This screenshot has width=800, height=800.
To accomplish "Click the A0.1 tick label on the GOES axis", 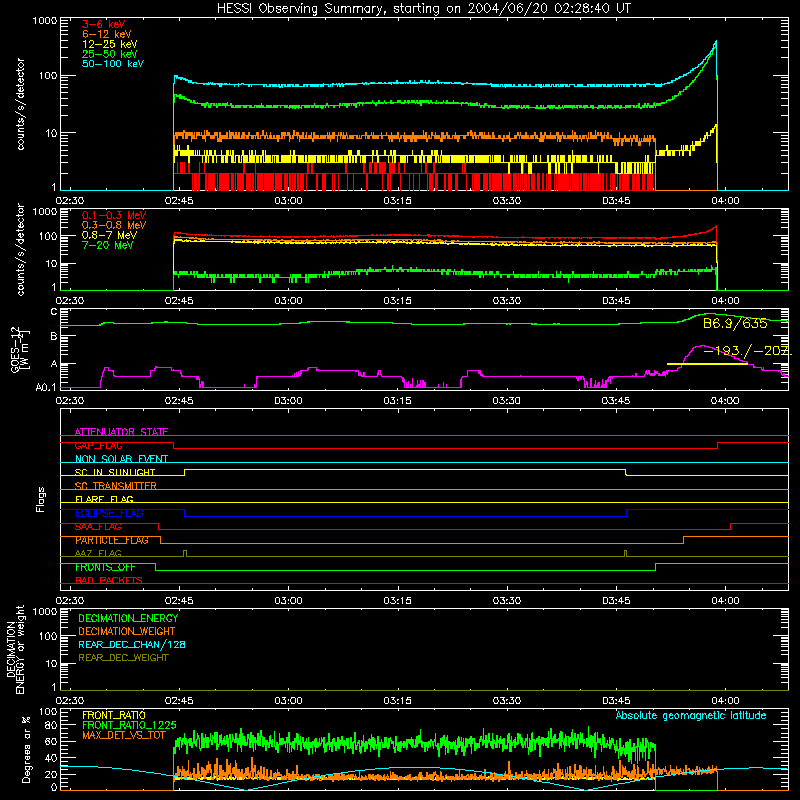I will click(x=46, y=387).
